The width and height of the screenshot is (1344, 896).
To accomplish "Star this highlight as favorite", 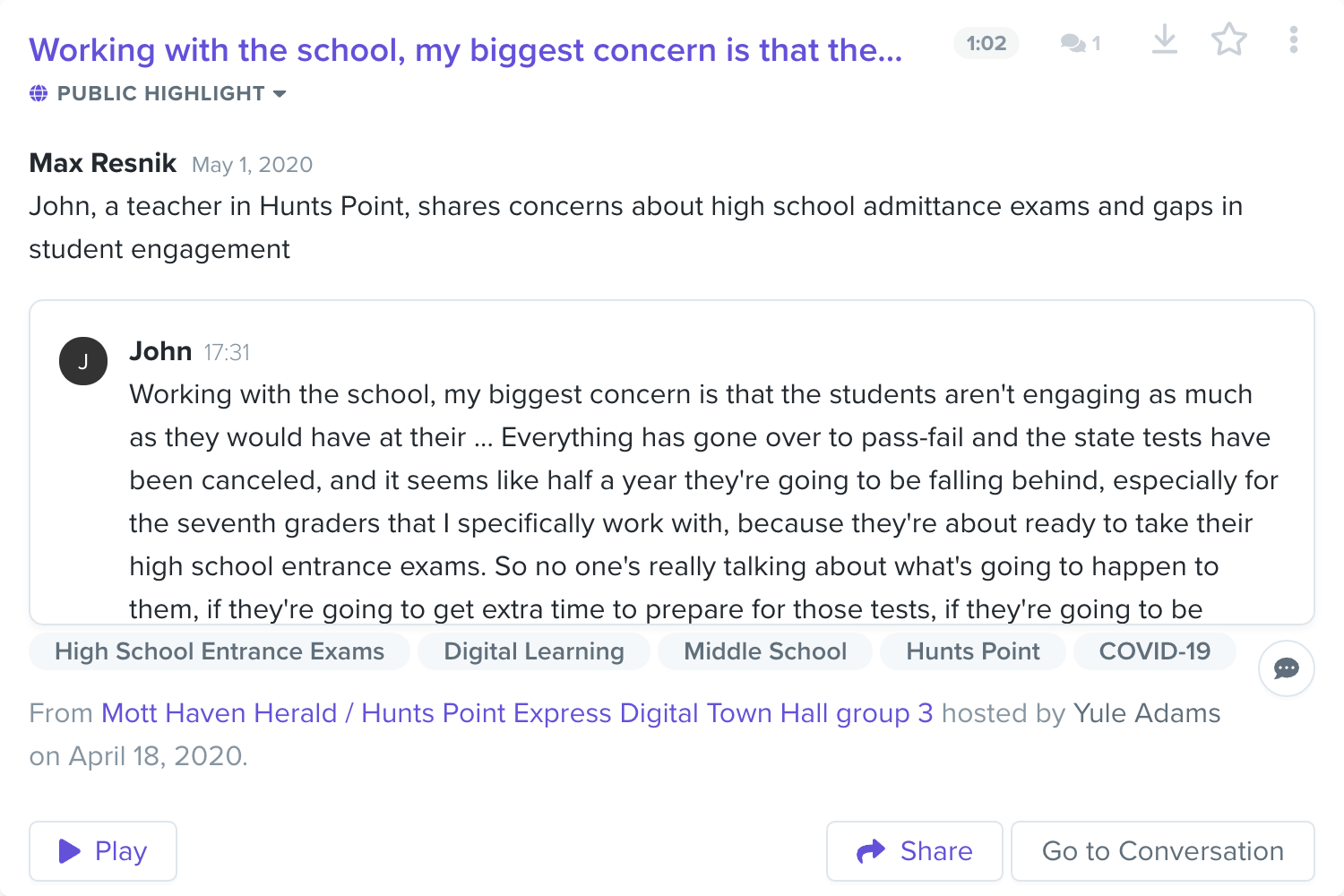I will click(1228, 39).
